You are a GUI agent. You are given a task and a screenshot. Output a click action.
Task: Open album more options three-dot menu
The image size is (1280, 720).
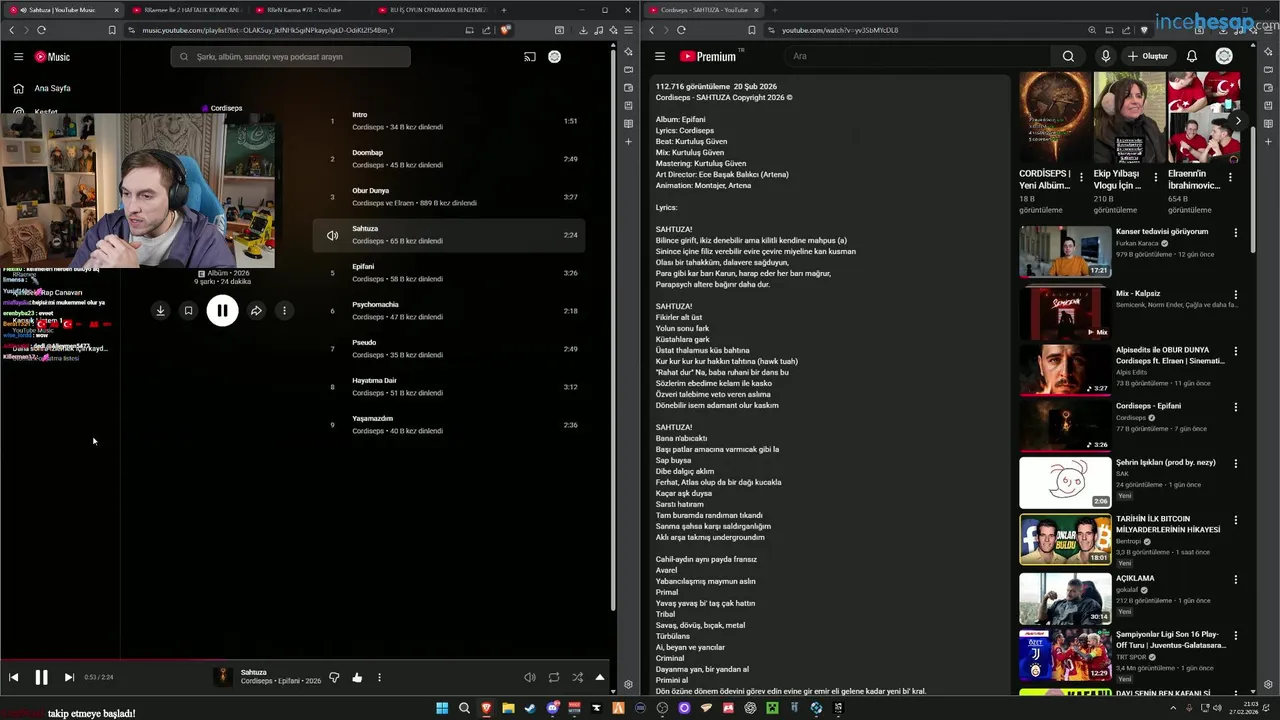pos(284,311)
